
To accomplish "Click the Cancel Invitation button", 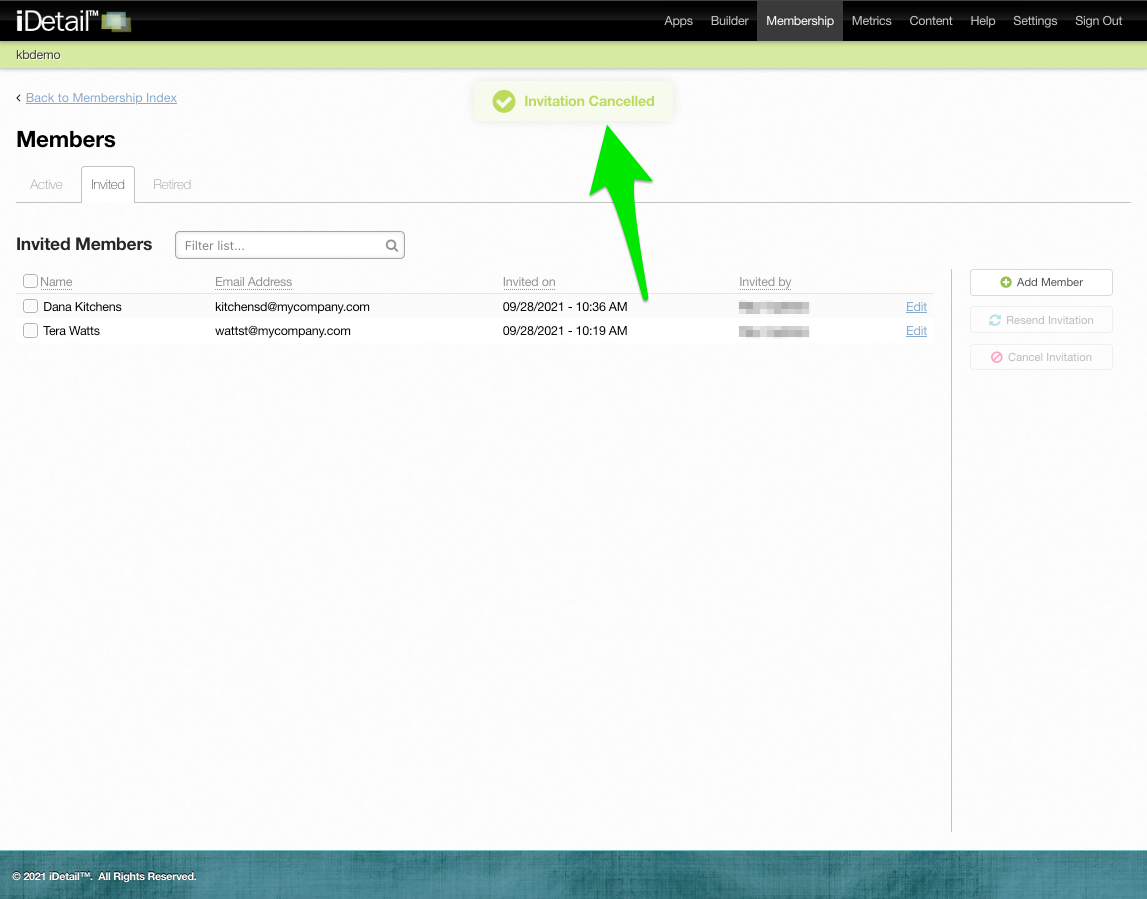I will coord(1041,357).
